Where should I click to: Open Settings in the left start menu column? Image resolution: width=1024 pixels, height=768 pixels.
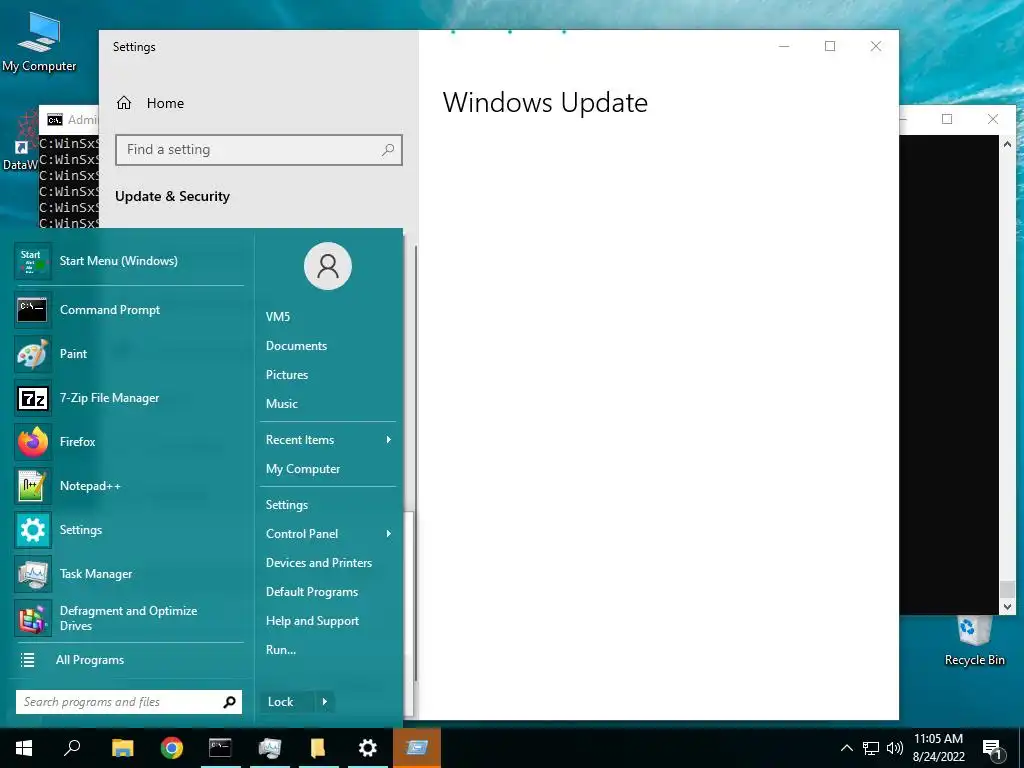click(129, 530)
